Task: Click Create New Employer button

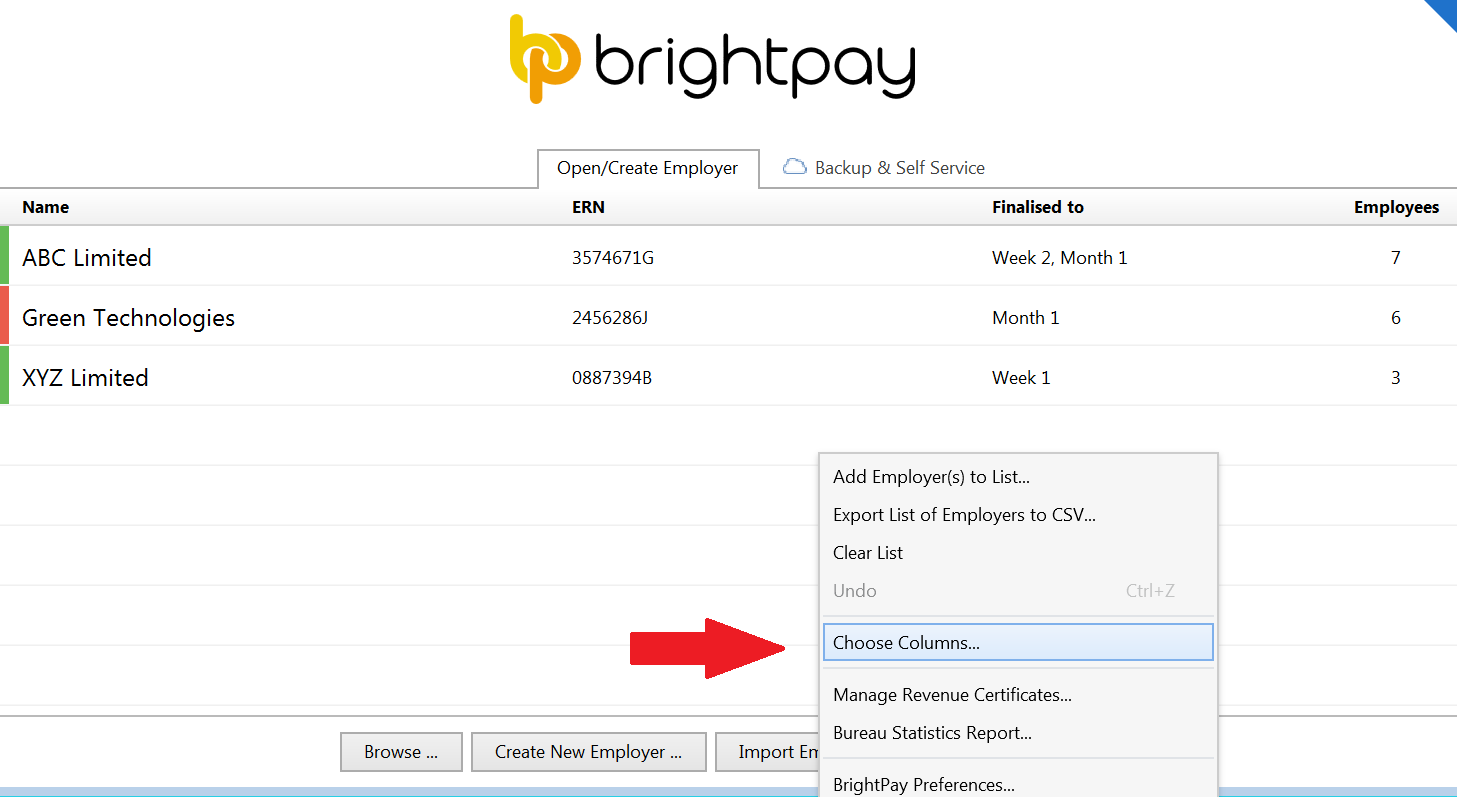Action: tap(588, 752)
